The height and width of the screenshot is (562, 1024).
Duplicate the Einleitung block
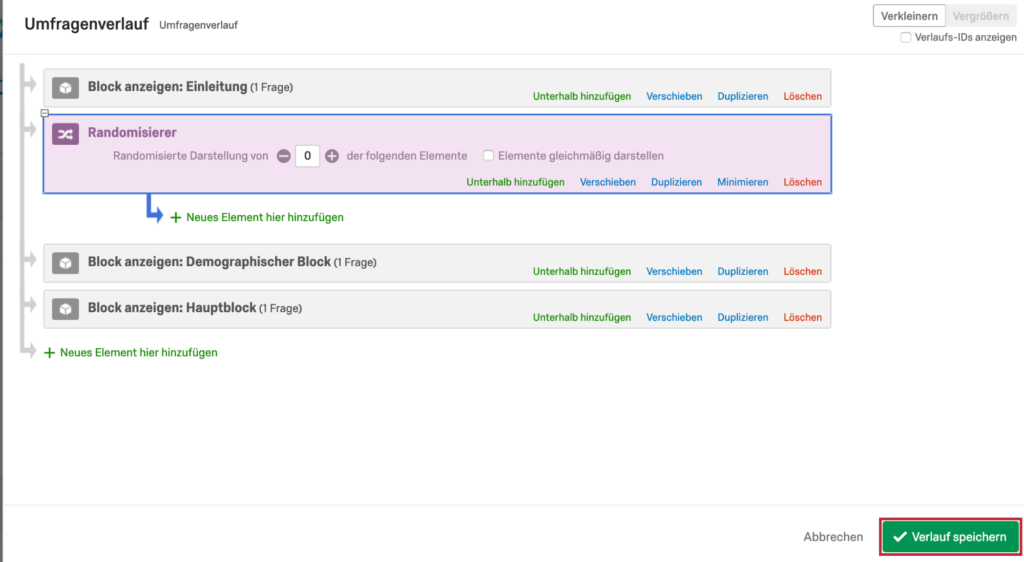743,96
